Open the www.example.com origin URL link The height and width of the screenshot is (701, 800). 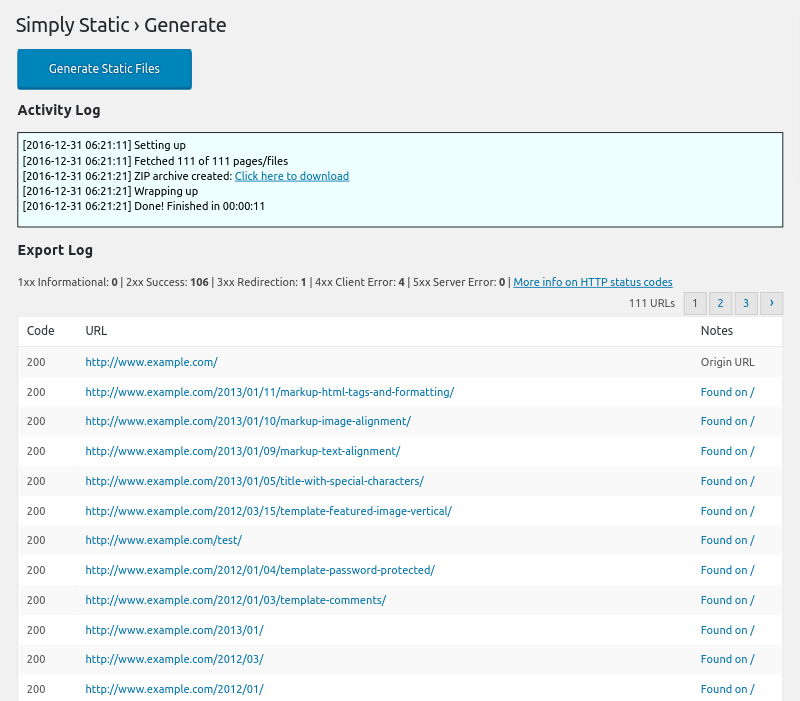pos(151,362)
